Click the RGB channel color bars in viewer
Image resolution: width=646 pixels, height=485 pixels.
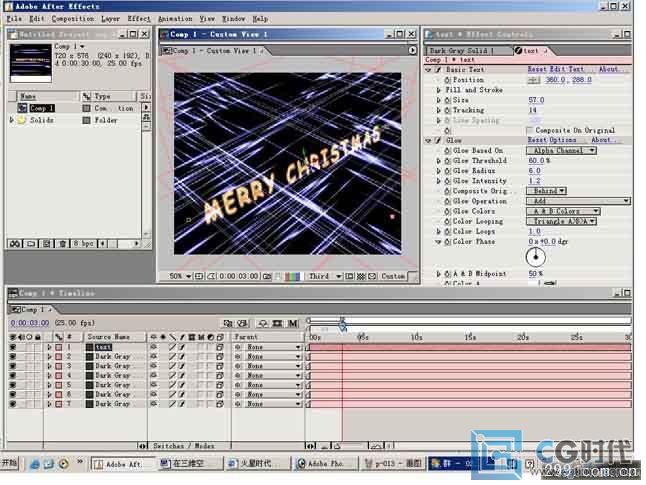pyautogui.click(x=293, y=276)
